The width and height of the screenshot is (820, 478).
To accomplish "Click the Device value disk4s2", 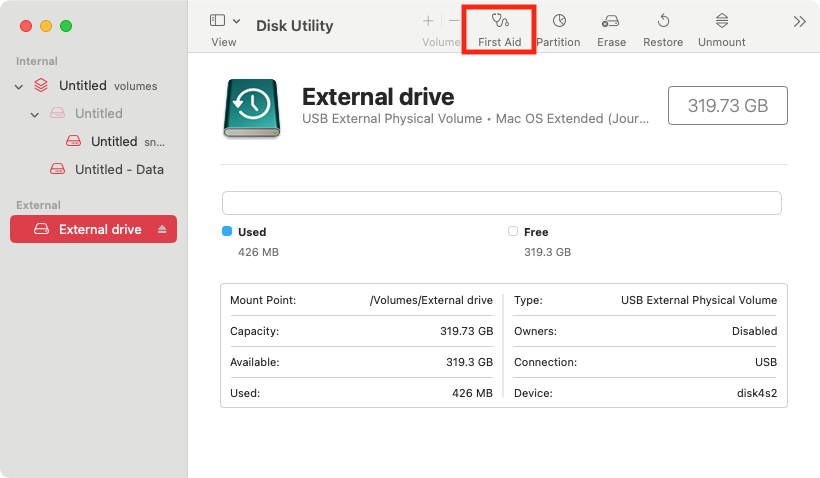I will (757, 393).
